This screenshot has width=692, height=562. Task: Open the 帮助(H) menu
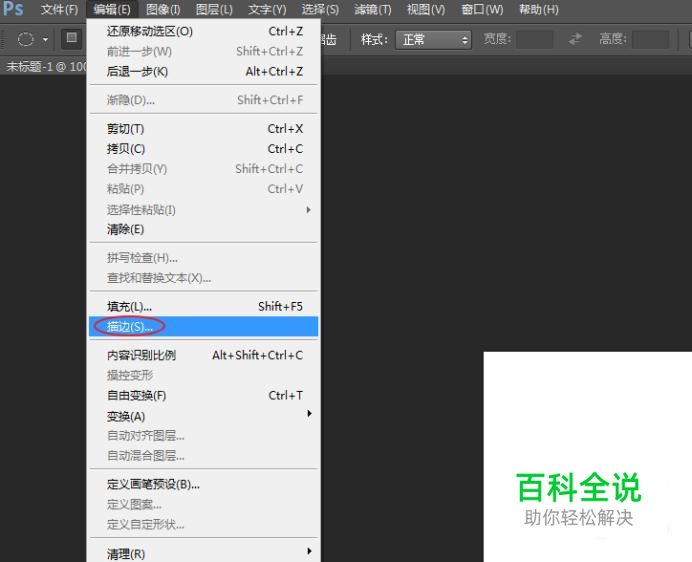click(538, 9)
